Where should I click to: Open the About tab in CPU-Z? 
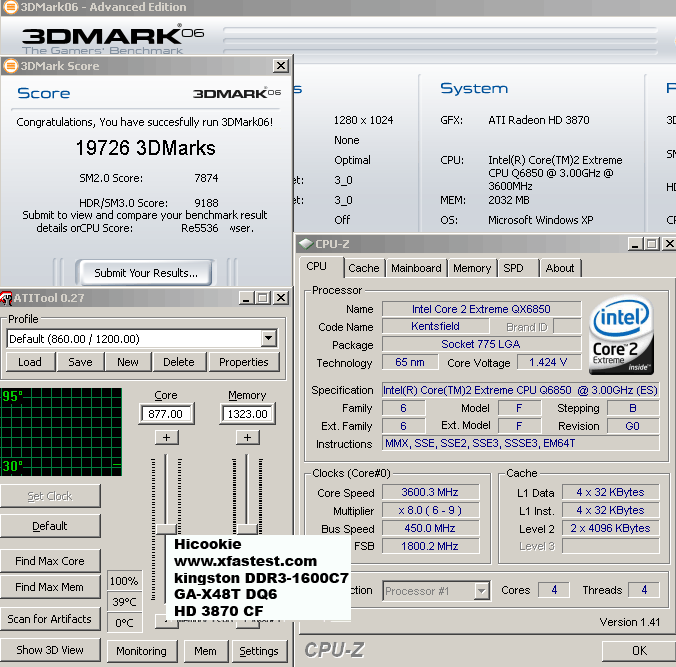(560, 268)
